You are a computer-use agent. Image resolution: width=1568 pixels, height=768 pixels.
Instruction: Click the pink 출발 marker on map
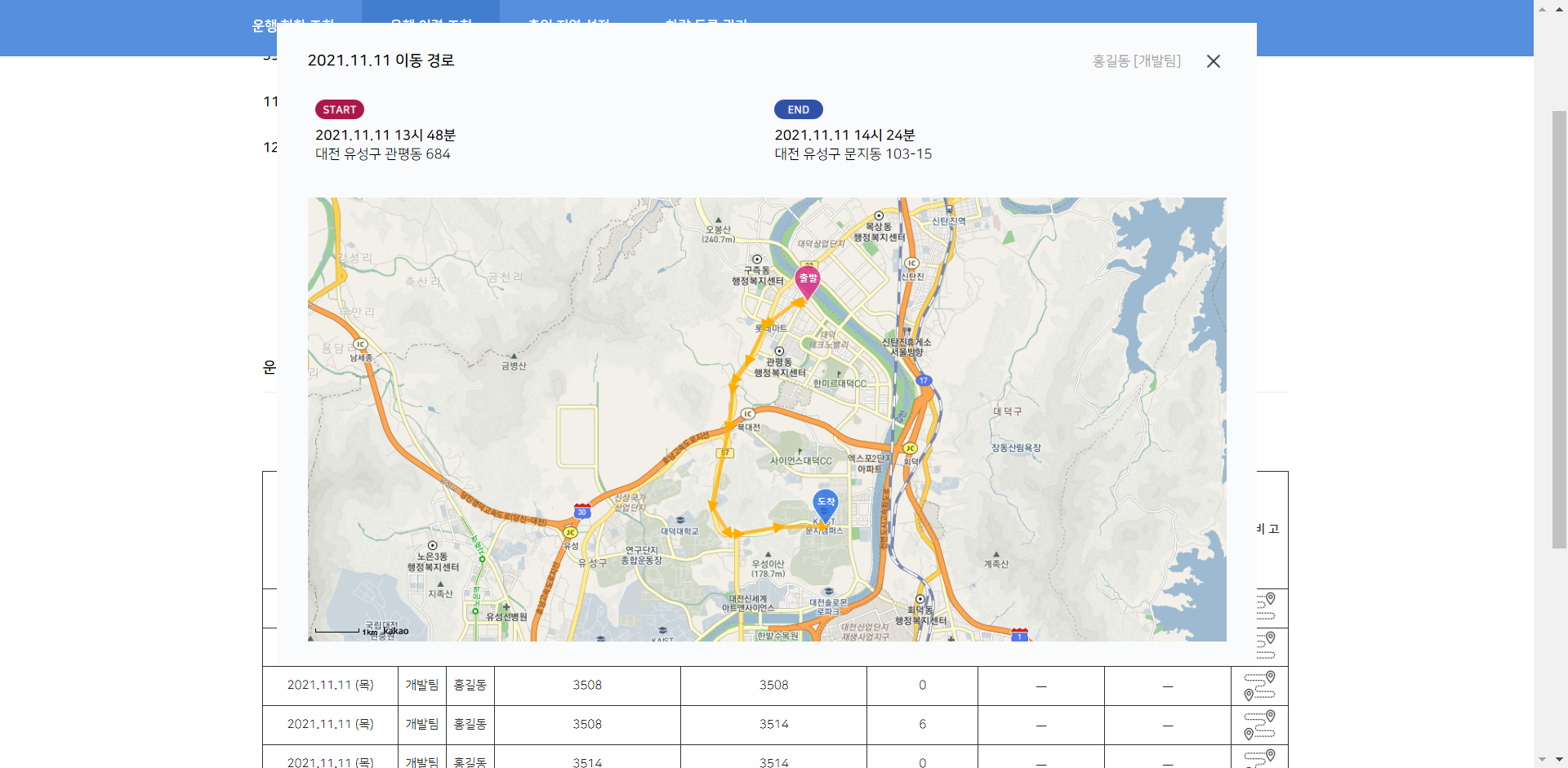(808, 280)
